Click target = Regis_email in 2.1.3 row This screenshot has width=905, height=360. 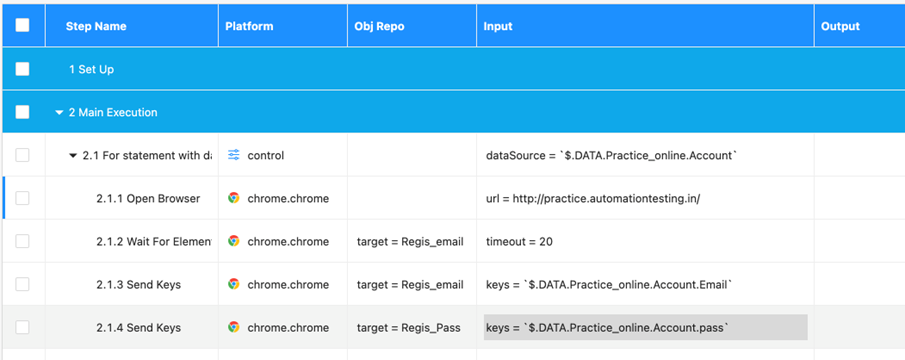coord(410,284)
